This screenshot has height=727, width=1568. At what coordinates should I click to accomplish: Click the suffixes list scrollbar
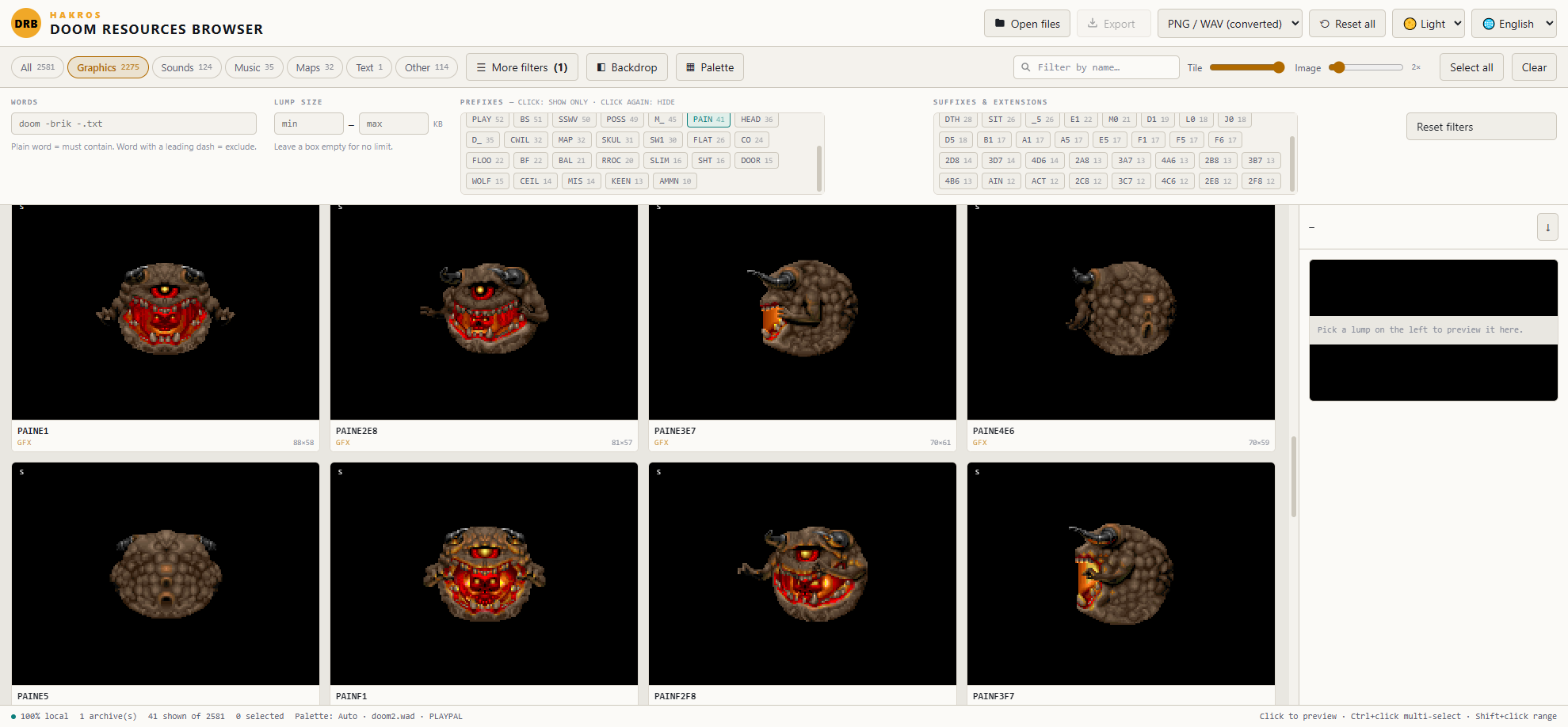(x=1292, y=164)
